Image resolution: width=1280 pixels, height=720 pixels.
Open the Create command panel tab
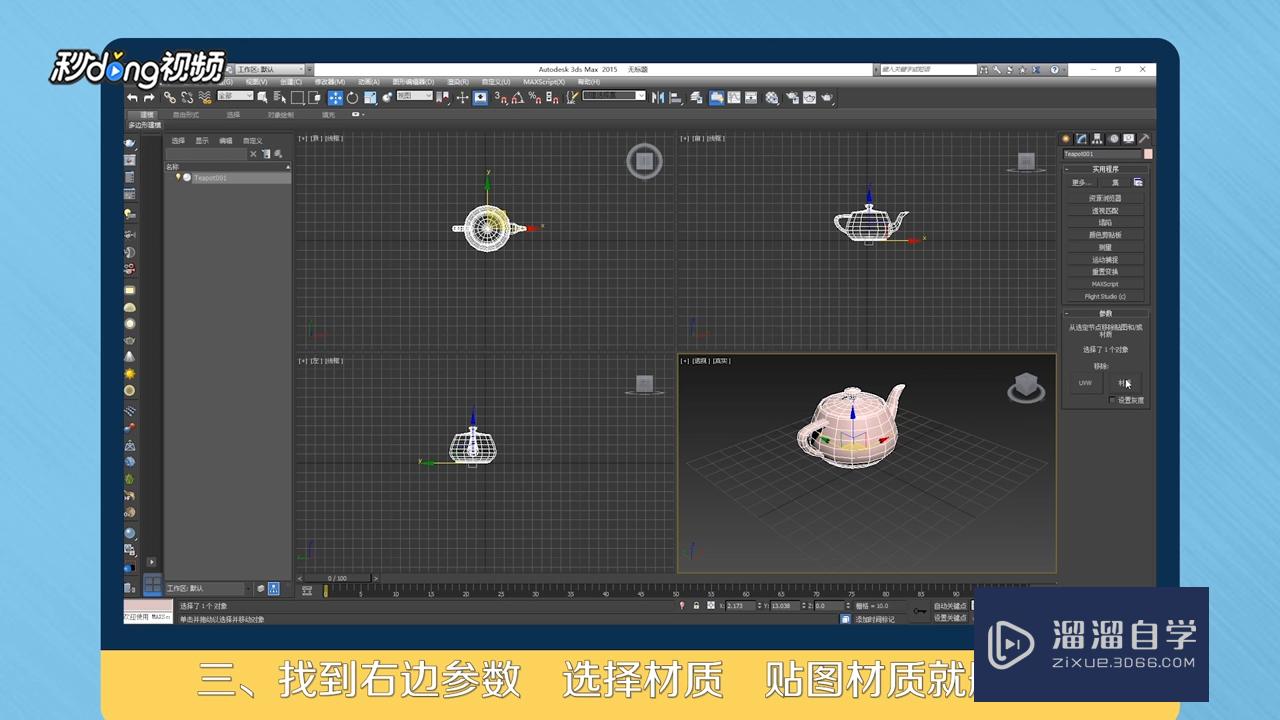pyautogui.click(x=1066, y=139)
